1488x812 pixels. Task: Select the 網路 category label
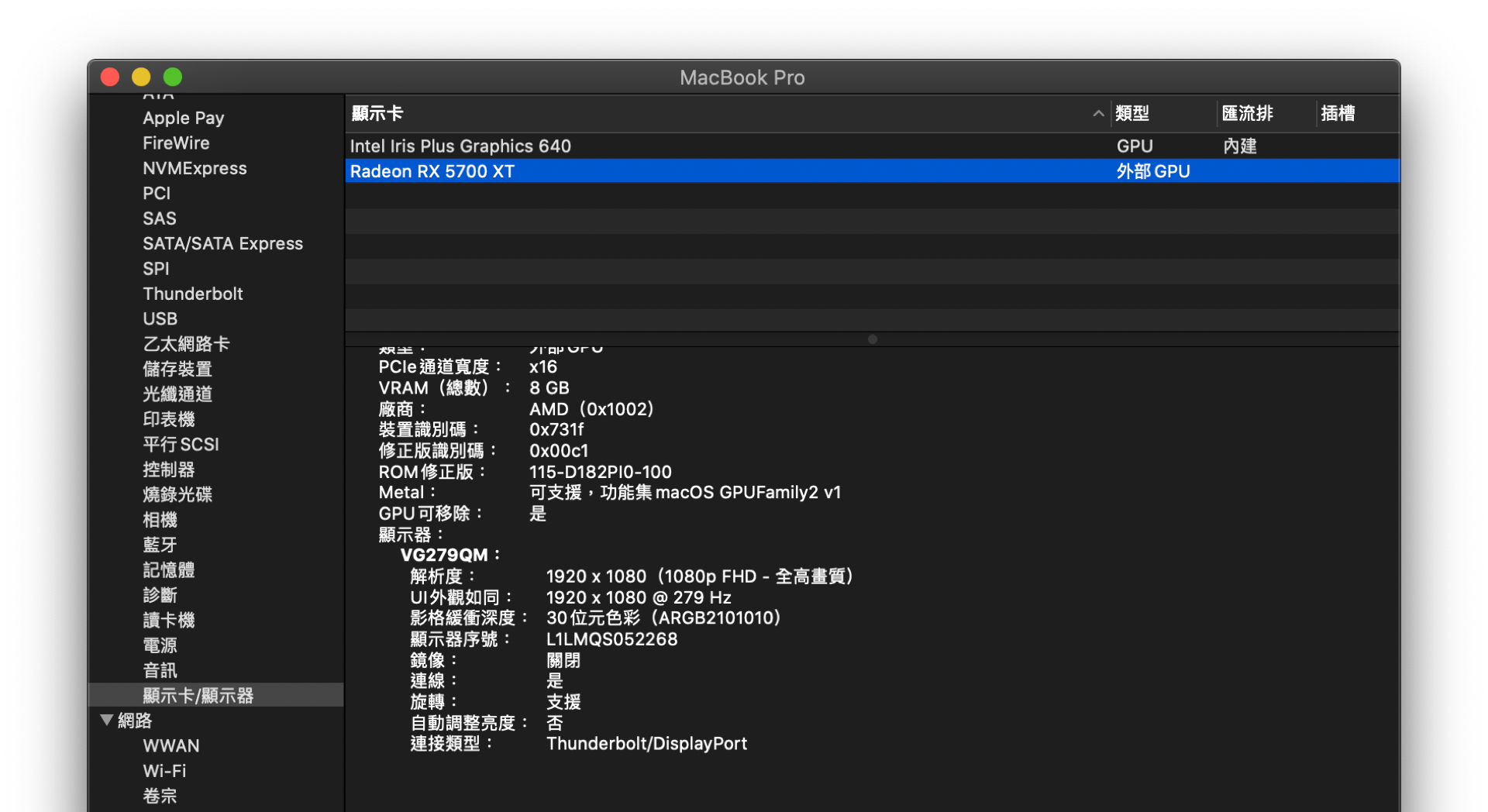tap(135, 721)
